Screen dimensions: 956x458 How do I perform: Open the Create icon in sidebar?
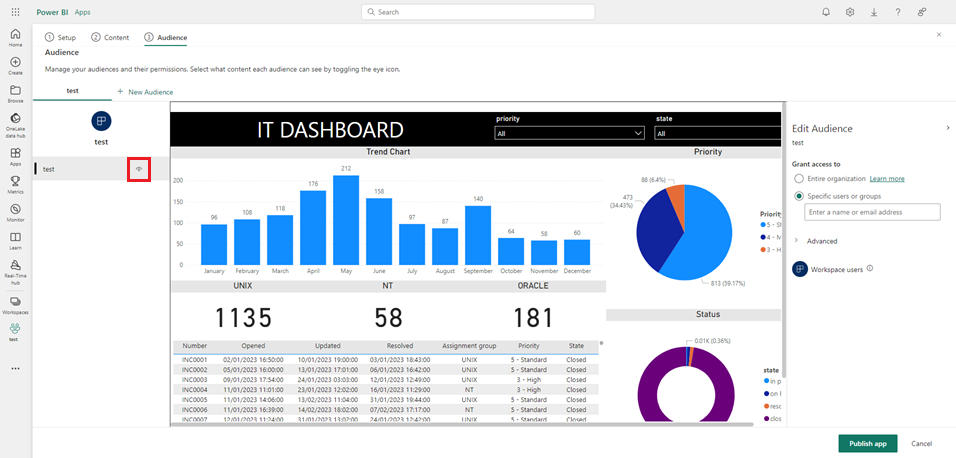coord(15,64)
